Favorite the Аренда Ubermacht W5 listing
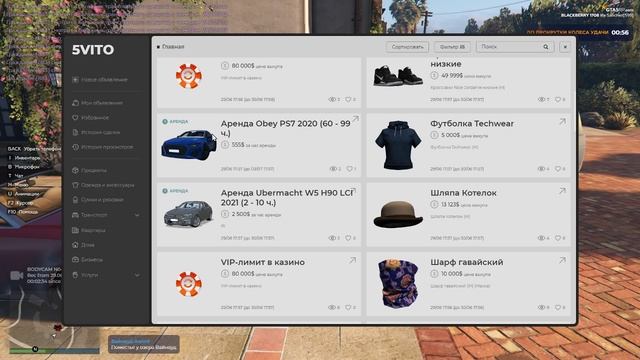 348,238
